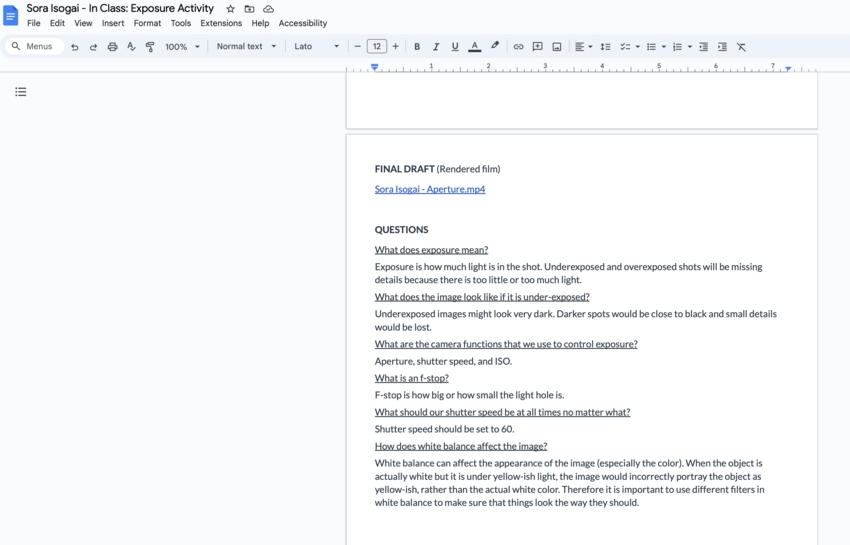Viewport: 850px width, 545px height.
Task: Click the add comment icon
Action: tap(537, 47)
